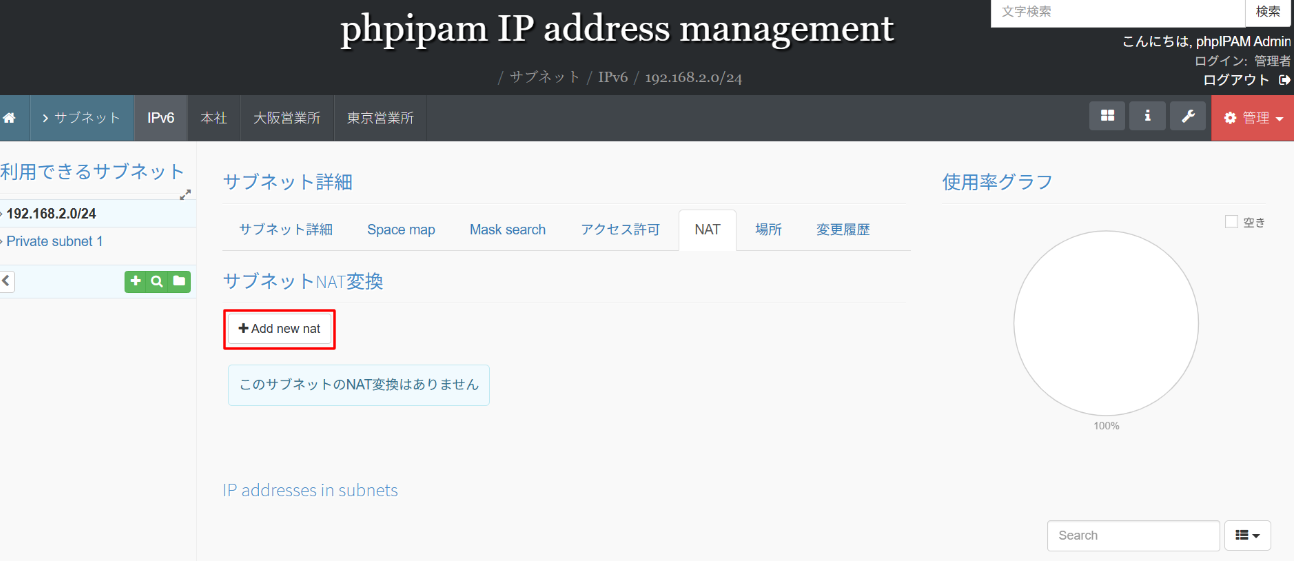Click the 利用できるサブネット heading
1294x562 pixels.
click(x=93, y=172)
